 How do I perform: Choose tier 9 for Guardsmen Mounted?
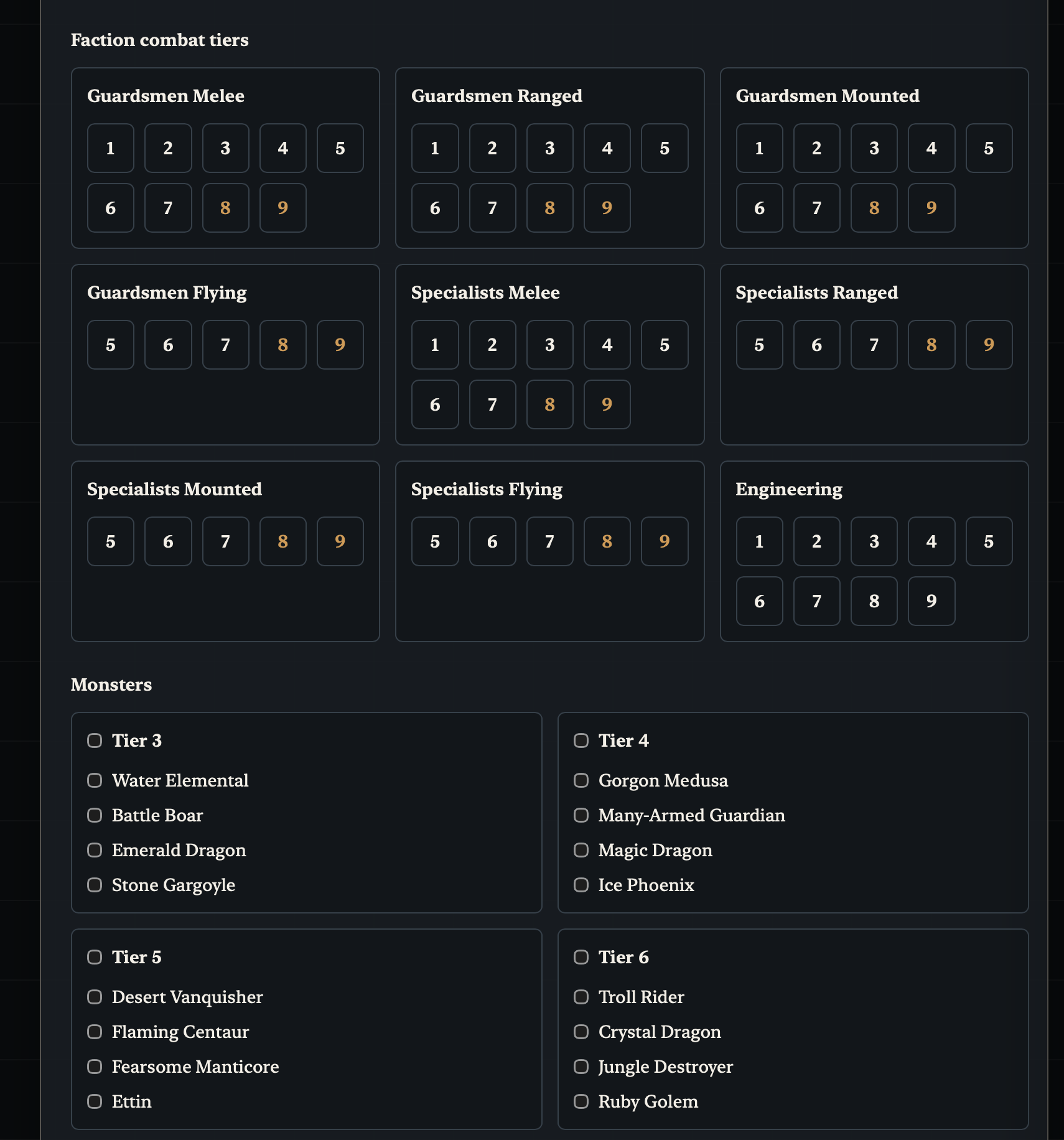tap(931, 208)
